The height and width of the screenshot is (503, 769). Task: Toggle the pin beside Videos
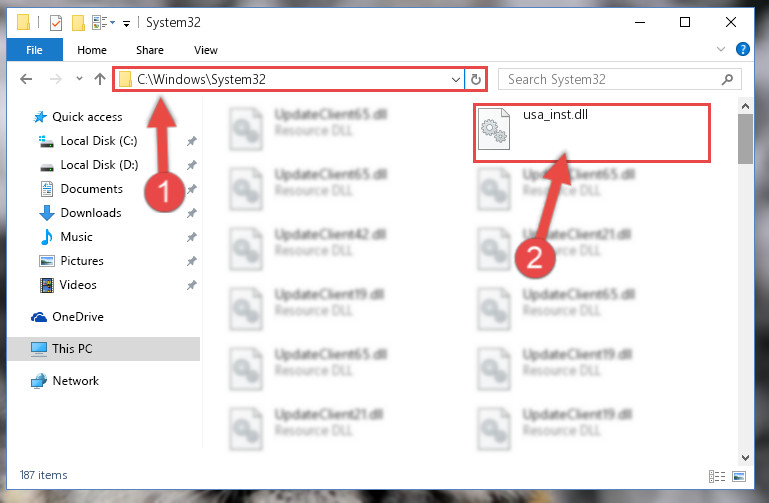point(191,285)
